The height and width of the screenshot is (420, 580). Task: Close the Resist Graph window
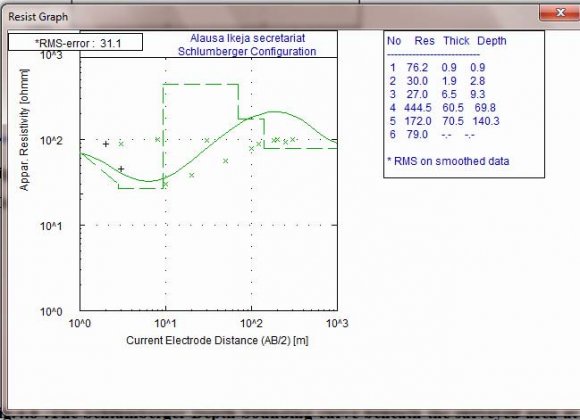(x=560, y=13)
